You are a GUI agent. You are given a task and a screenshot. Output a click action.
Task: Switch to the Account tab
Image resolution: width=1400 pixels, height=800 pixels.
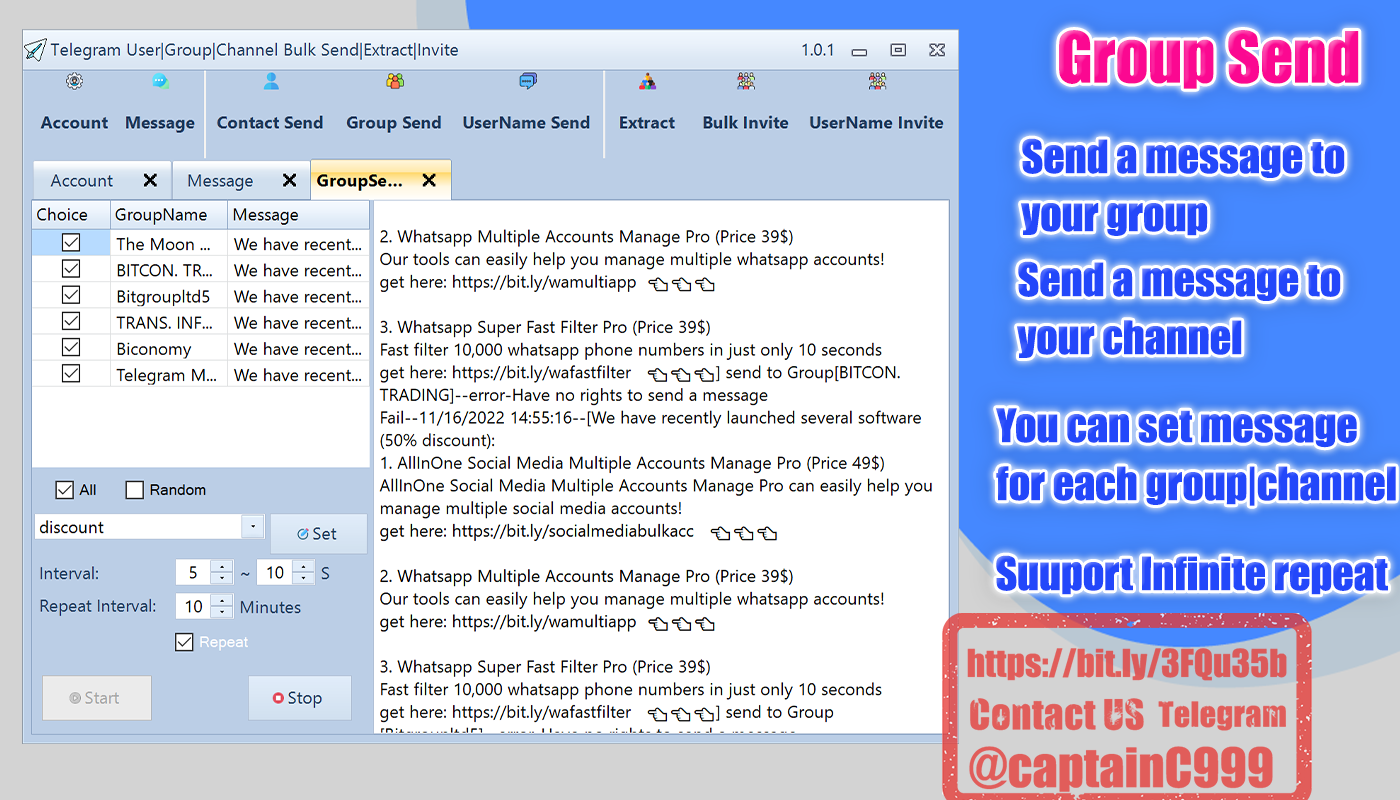click(82, 181)
